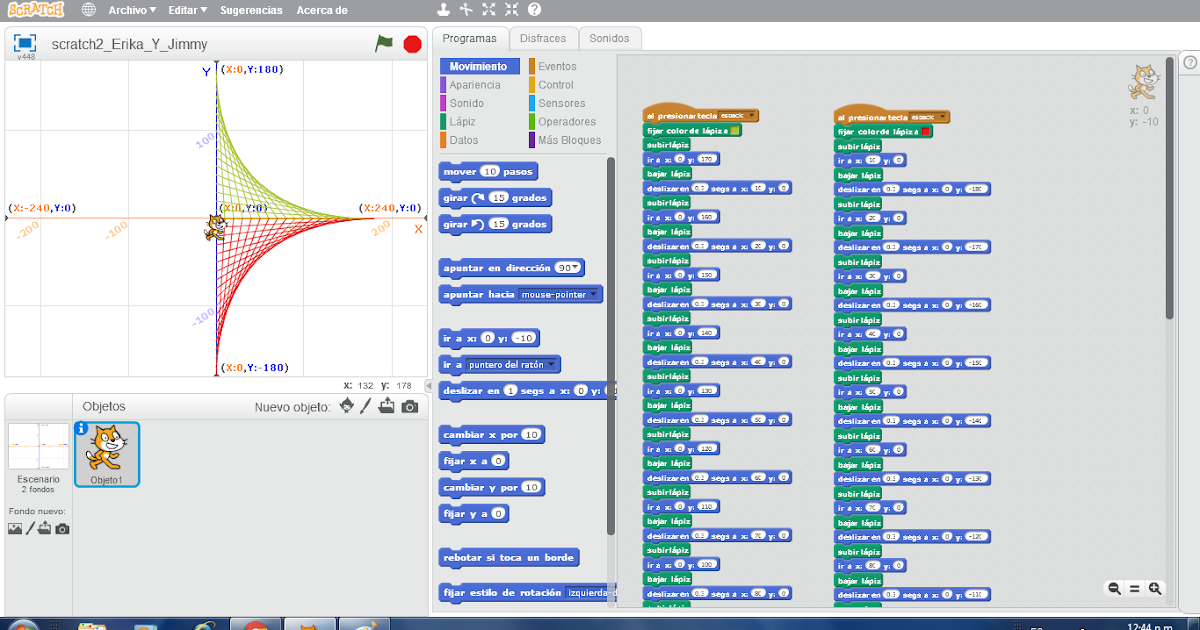Click the green flag to run the project
This screenshot has height=630, width=1200.
pyautogui.click(x=385, y=45)
